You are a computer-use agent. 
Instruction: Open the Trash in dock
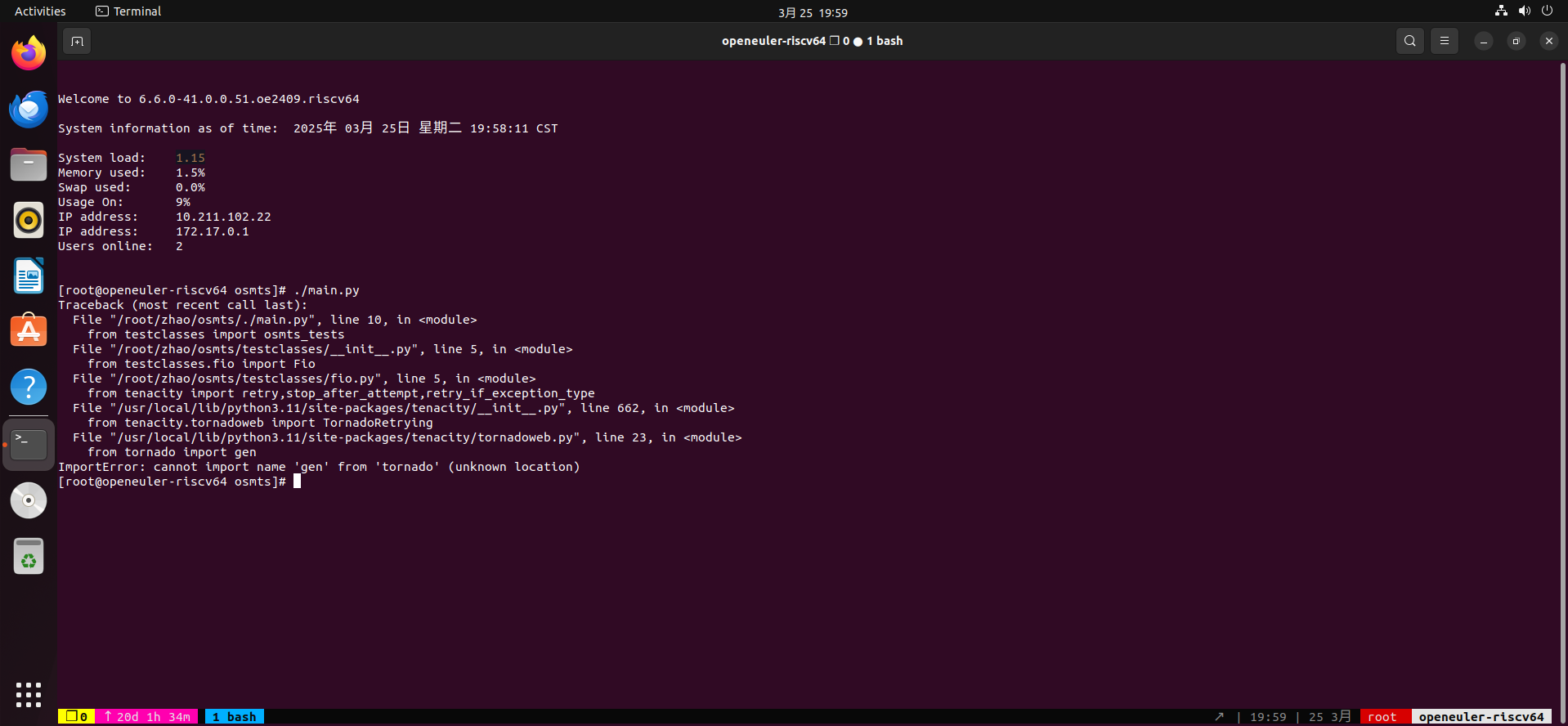(x=29, y=557)
